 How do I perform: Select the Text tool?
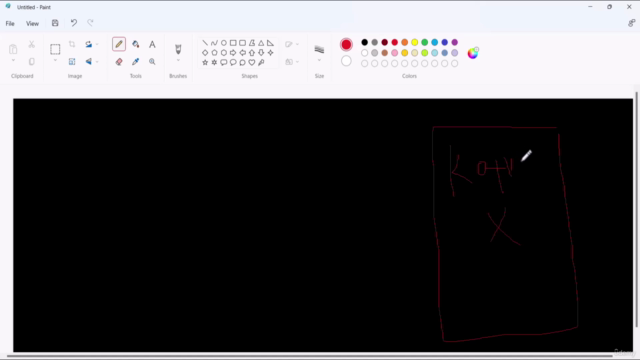pyautogui.click(x=152, y=44)
